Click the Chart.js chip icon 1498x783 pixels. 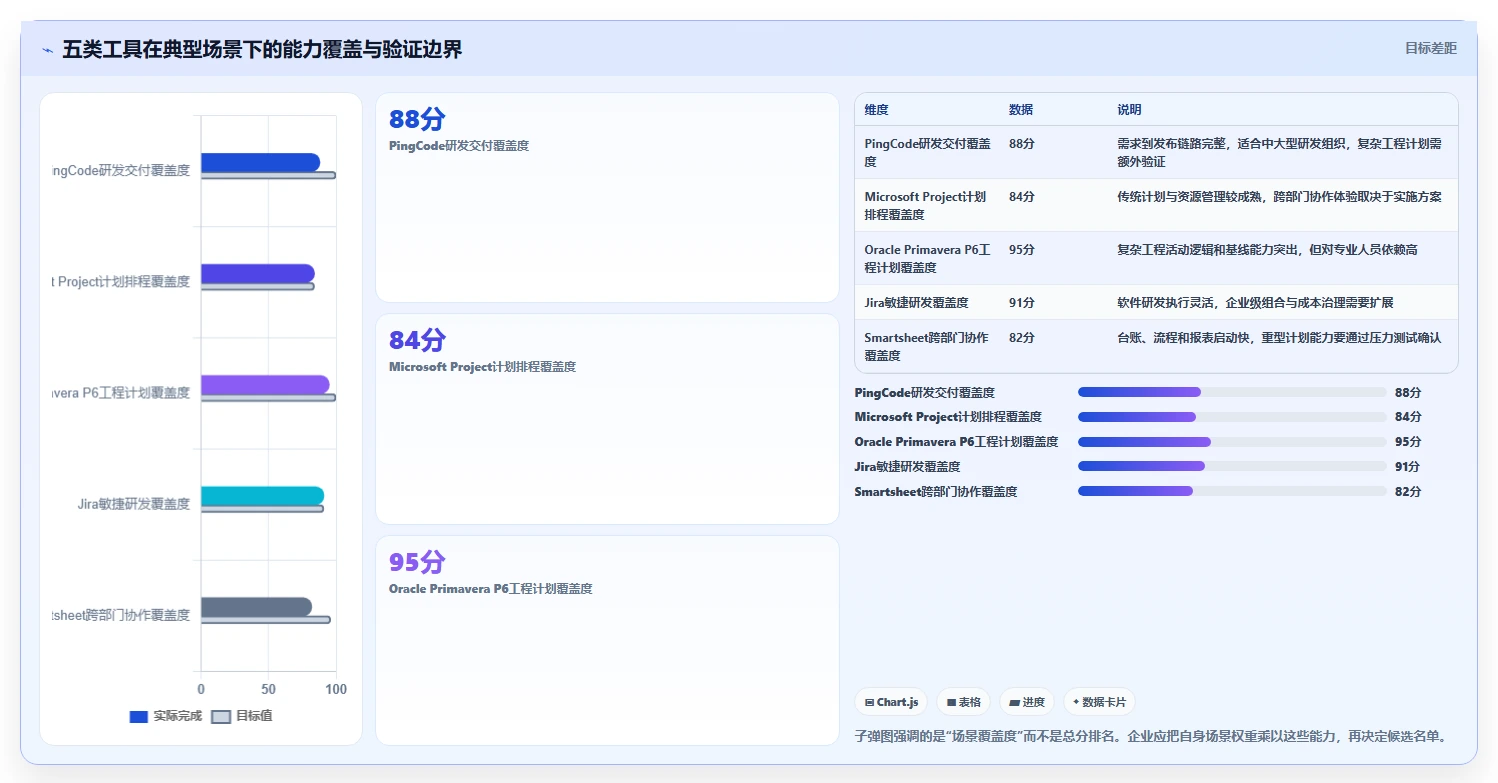pos(870,703)
